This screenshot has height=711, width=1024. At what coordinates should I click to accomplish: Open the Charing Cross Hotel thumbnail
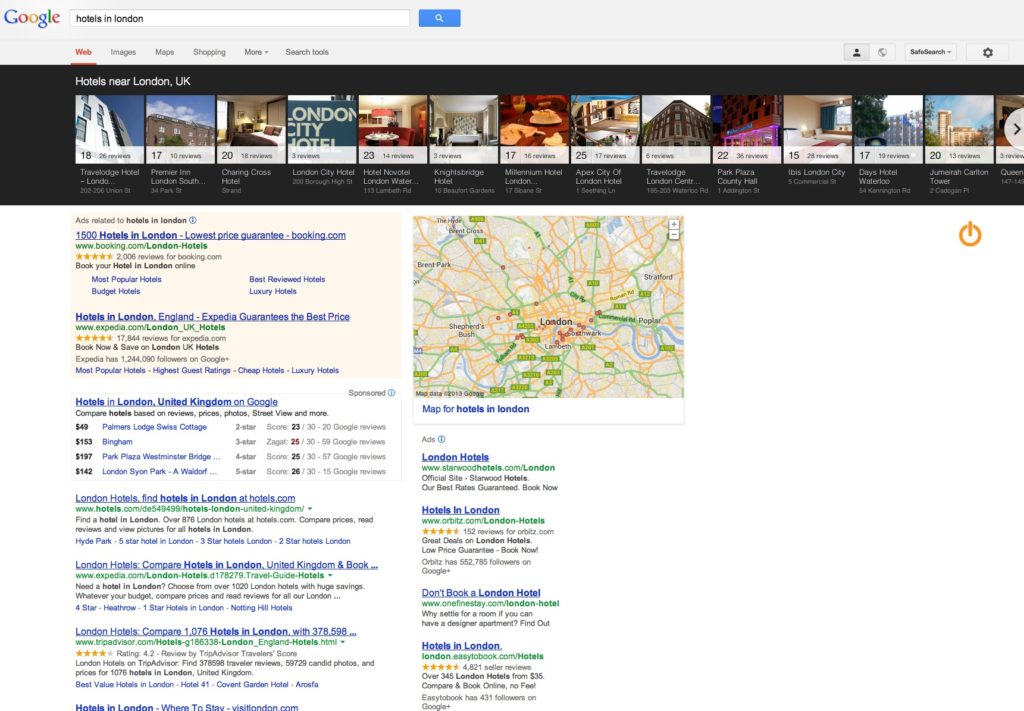coord(251,129)
